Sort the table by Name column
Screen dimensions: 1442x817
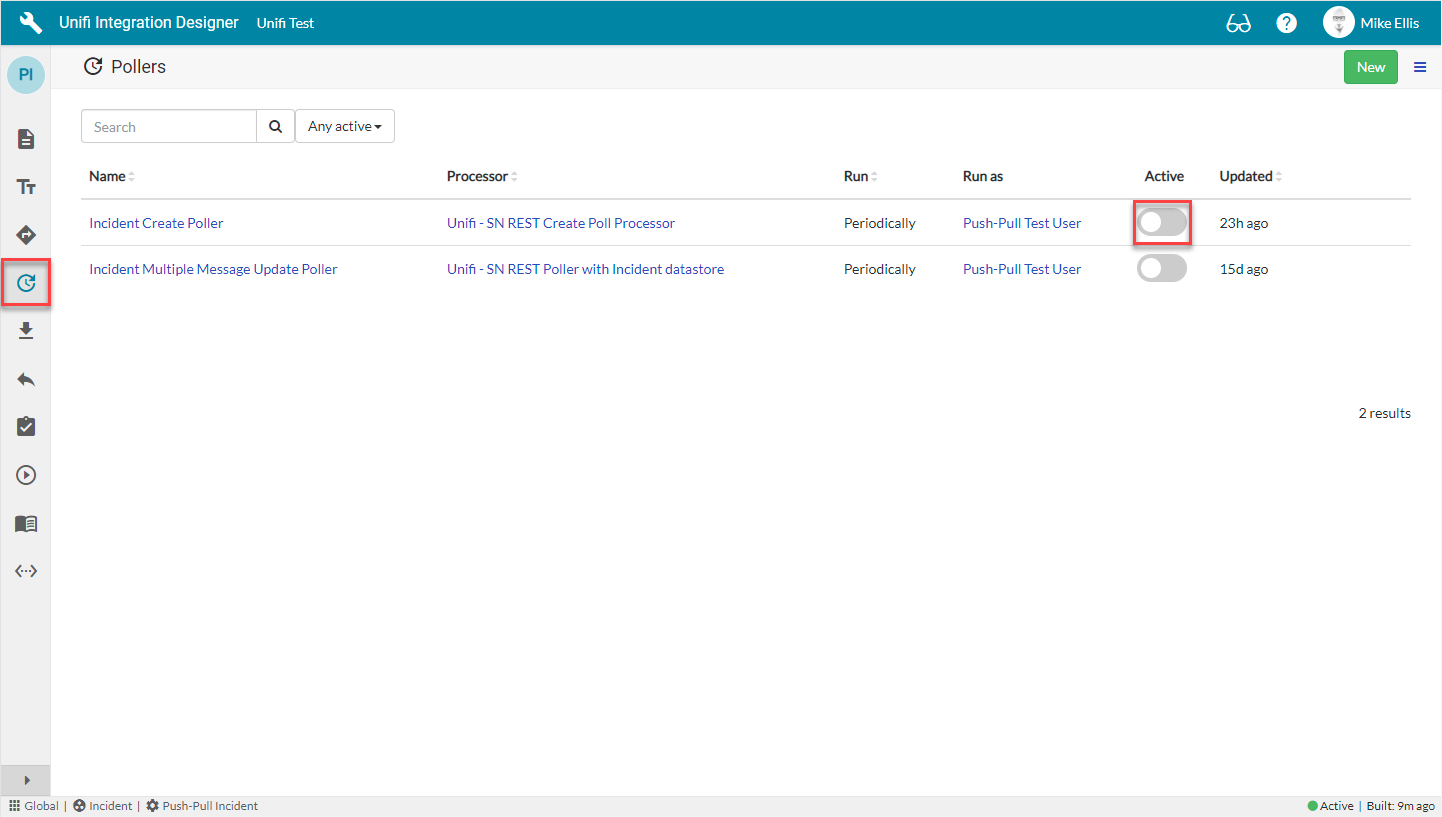[x=108, y=177]
